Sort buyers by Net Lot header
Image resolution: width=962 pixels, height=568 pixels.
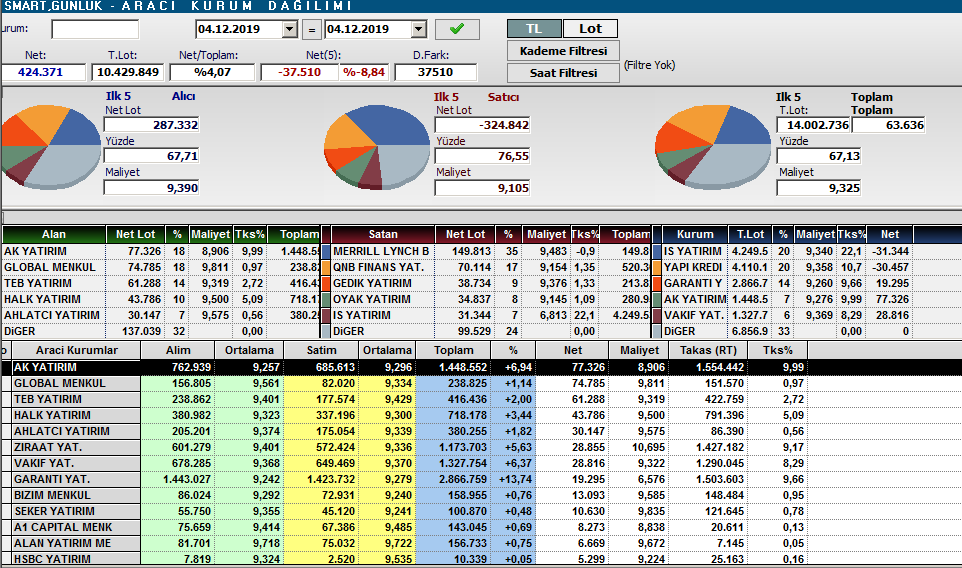click(135, 234)
